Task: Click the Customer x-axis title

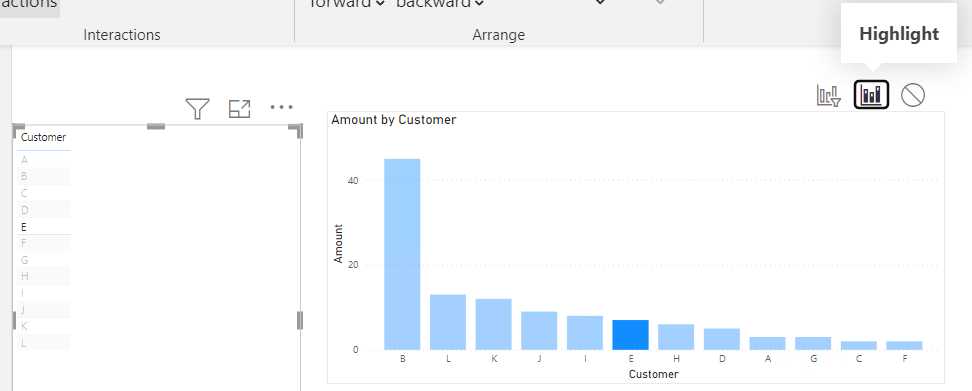Action: pos(653,374)
